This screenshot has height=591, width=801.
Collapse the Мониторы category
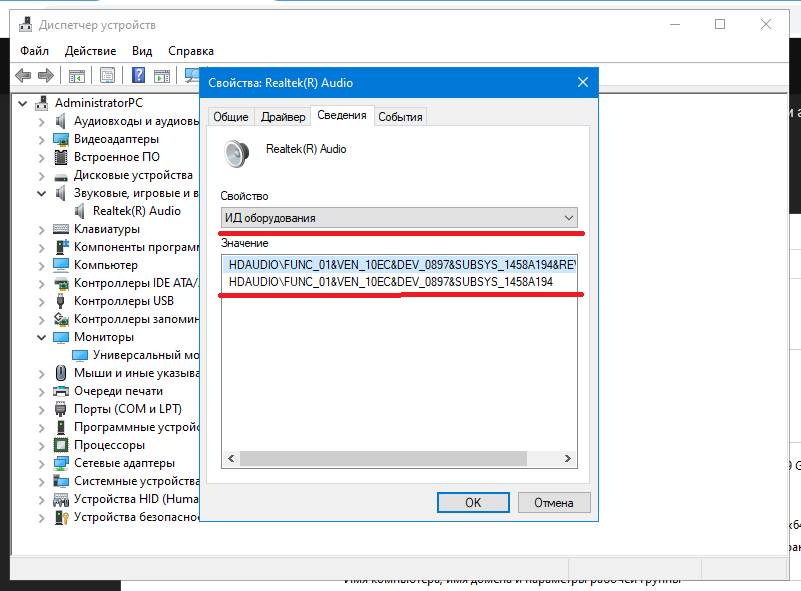pos(41,338)
